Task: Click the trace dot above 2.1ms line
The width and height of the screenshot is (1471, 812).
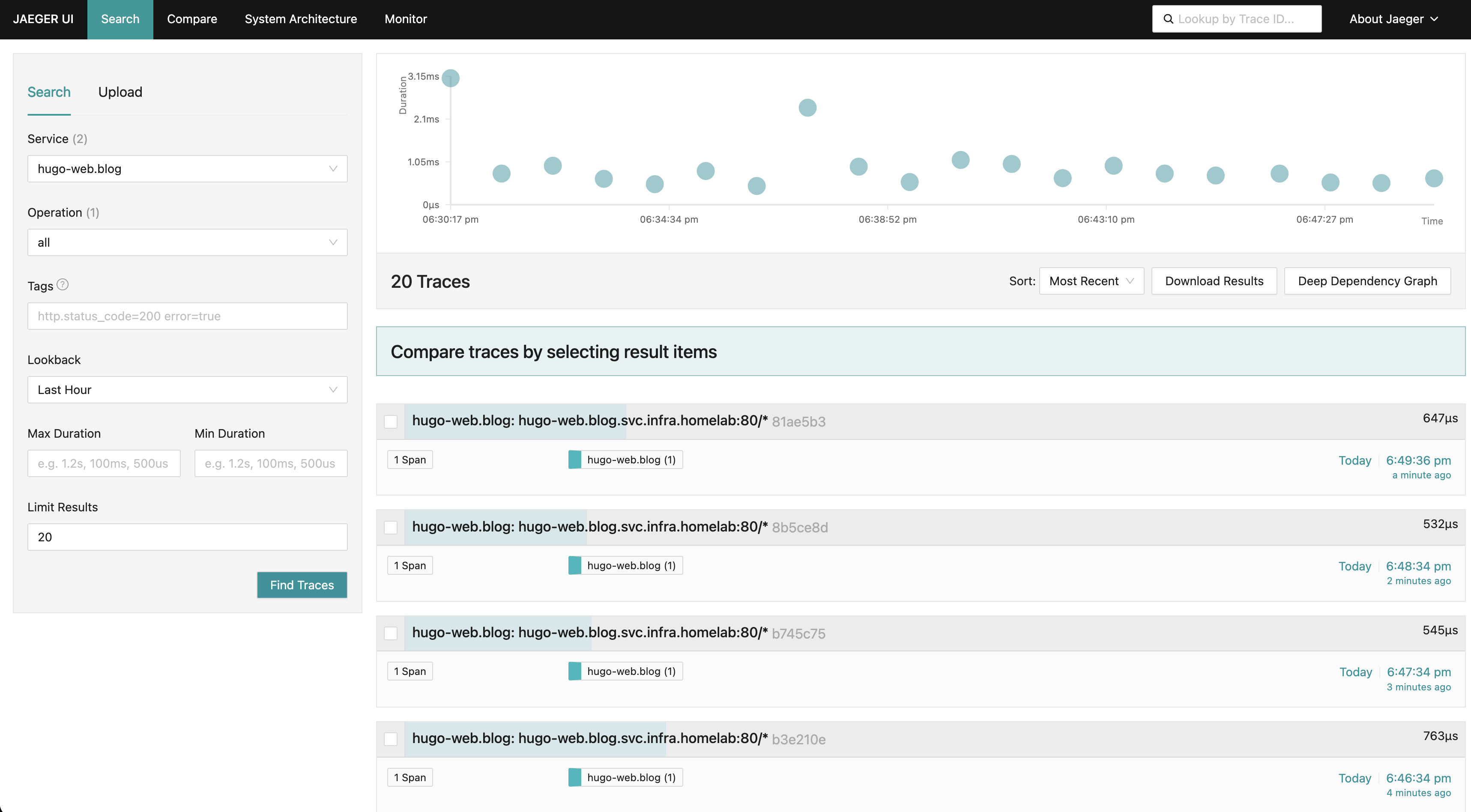Action: point(807,107)
